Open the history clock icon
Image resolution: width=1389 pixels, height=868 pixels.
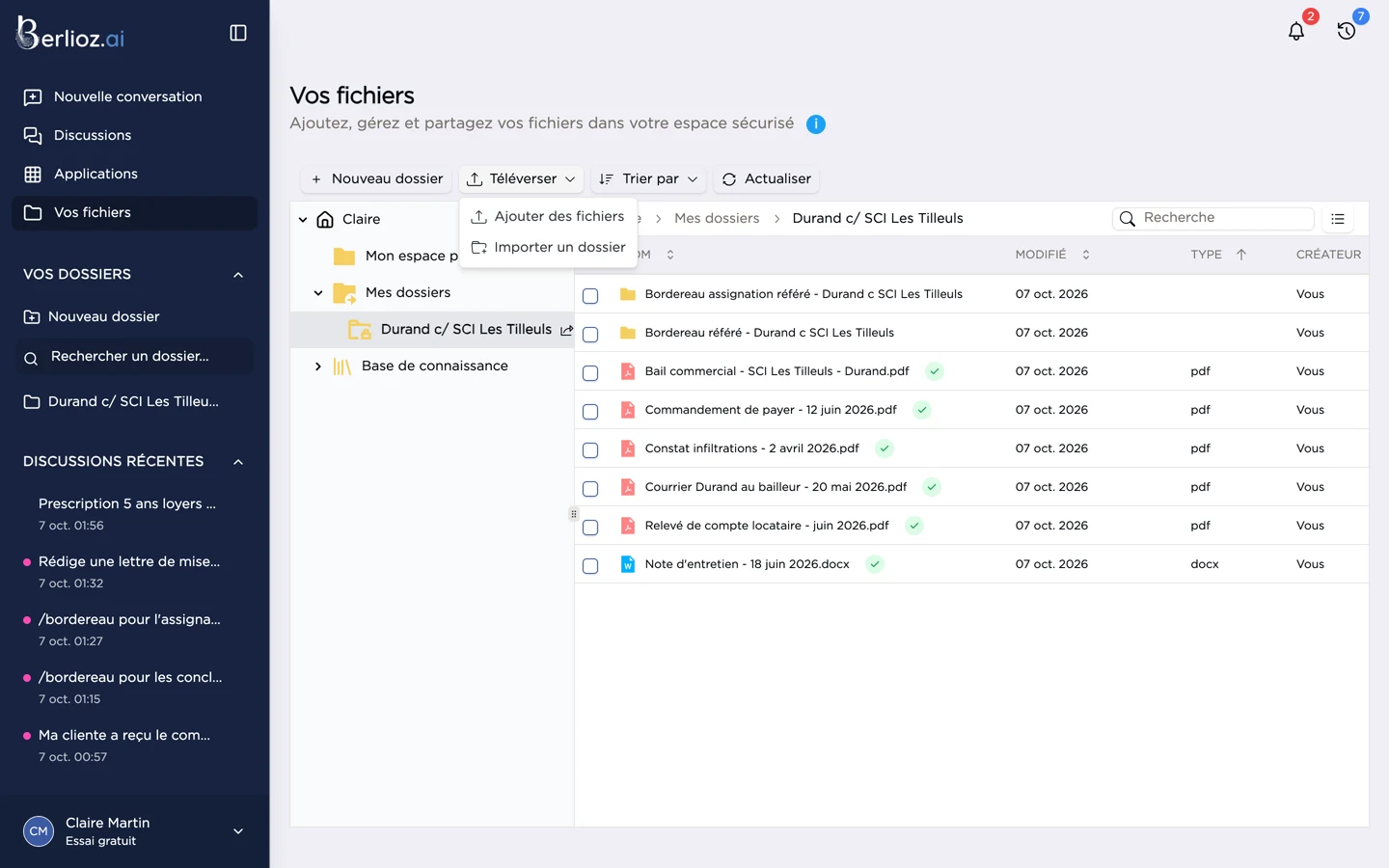1347,31
